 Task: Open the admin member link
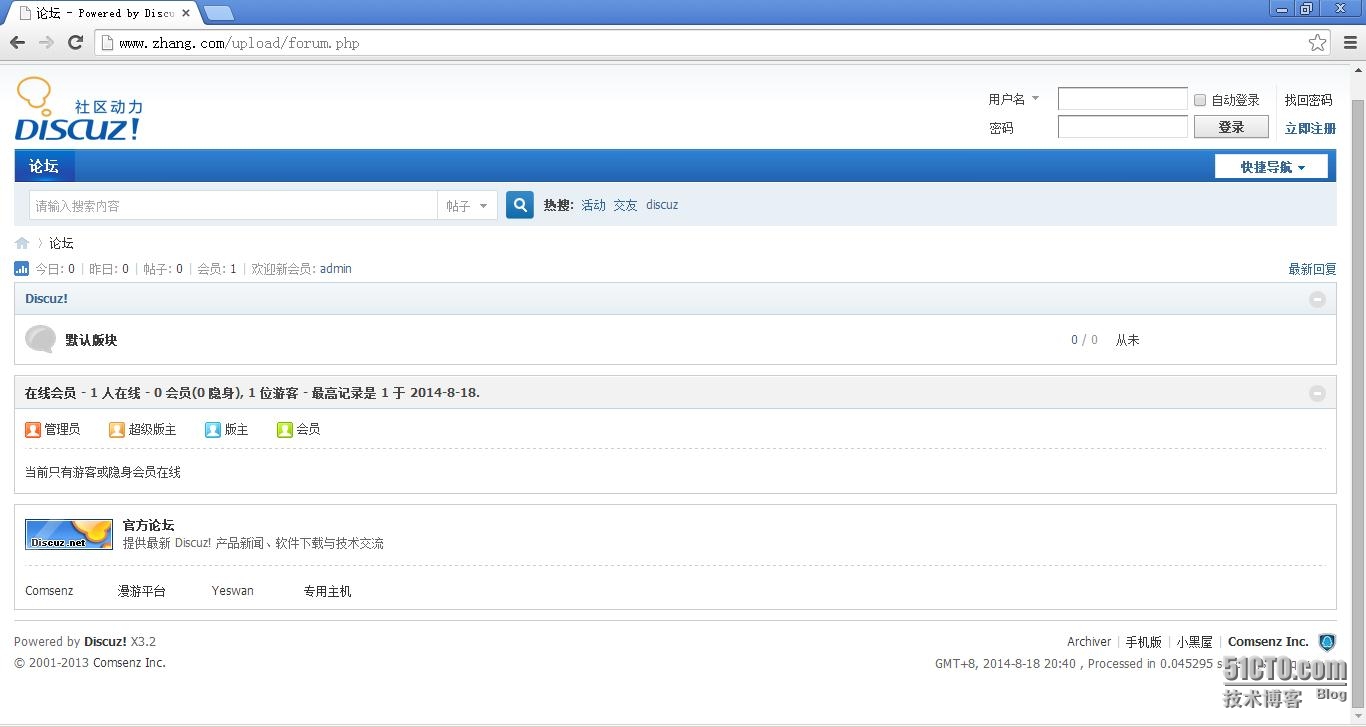pyautogui.click(x=336, y=269)
